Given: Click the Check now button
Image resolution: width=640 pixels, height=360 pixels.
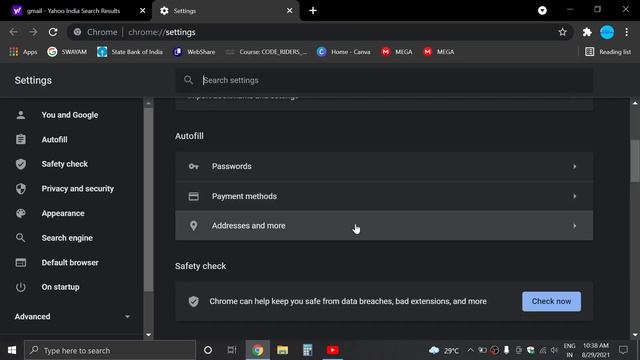Looking at the screenshot, I should [551, 301].
